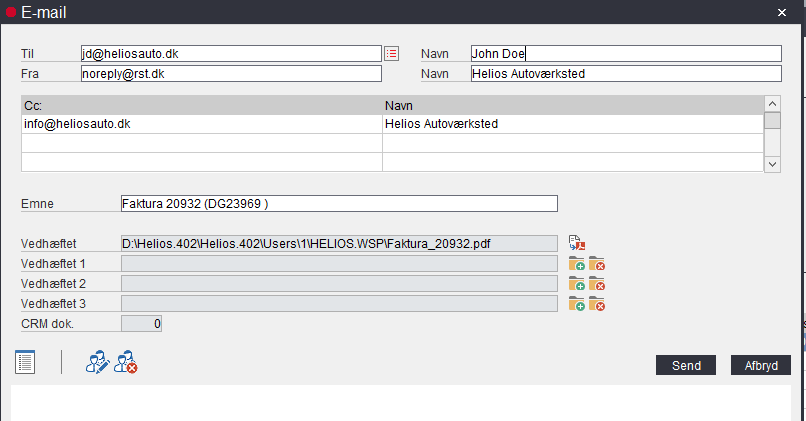Image resolution: width=806 pixels, height=421 pixels.
Task: Remove file from Vedhæftet 1
Action: (x=597, y=264)
